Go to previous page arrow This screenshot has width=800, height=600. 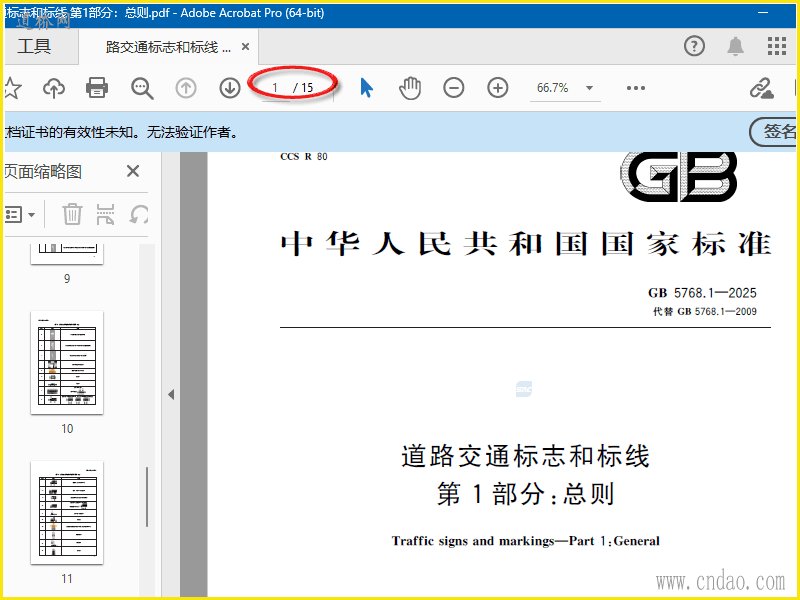(x=186, y=88)
